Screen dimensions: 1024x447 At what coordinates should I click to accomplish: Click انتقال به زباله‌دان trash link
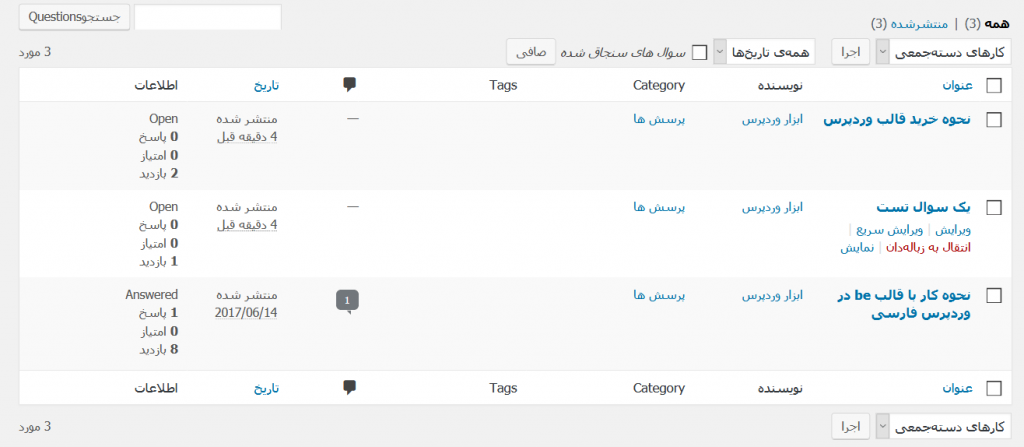(x=928, y=248)
